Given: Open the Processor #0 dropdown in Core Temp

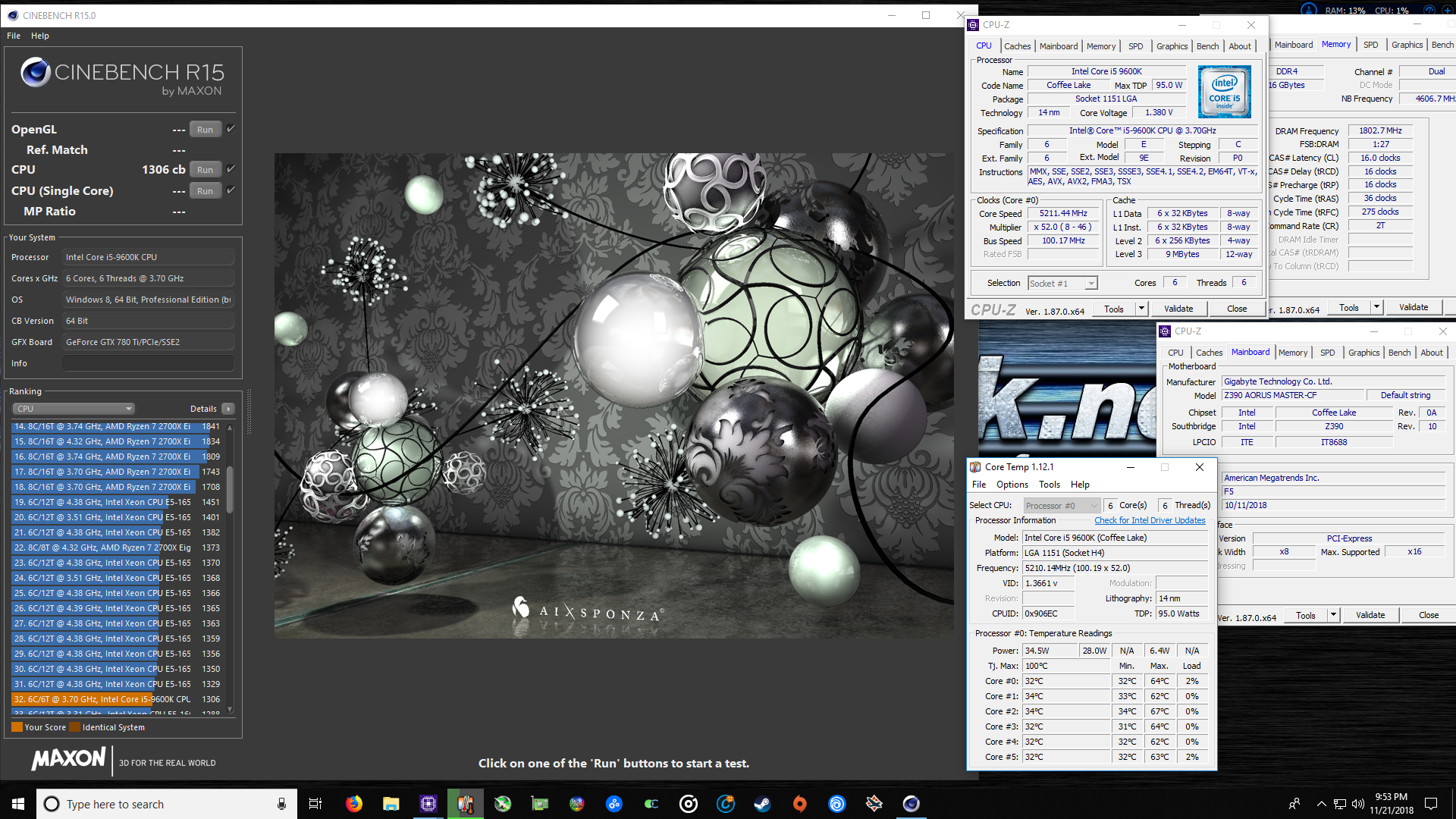Looking at the screenshot, I should point(1062,506).
